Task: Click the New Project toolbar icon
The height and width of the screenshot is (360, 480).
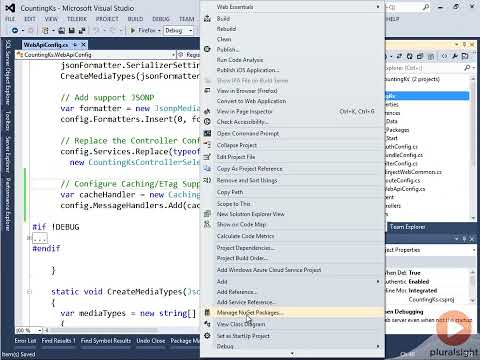Action: (45, 31)
